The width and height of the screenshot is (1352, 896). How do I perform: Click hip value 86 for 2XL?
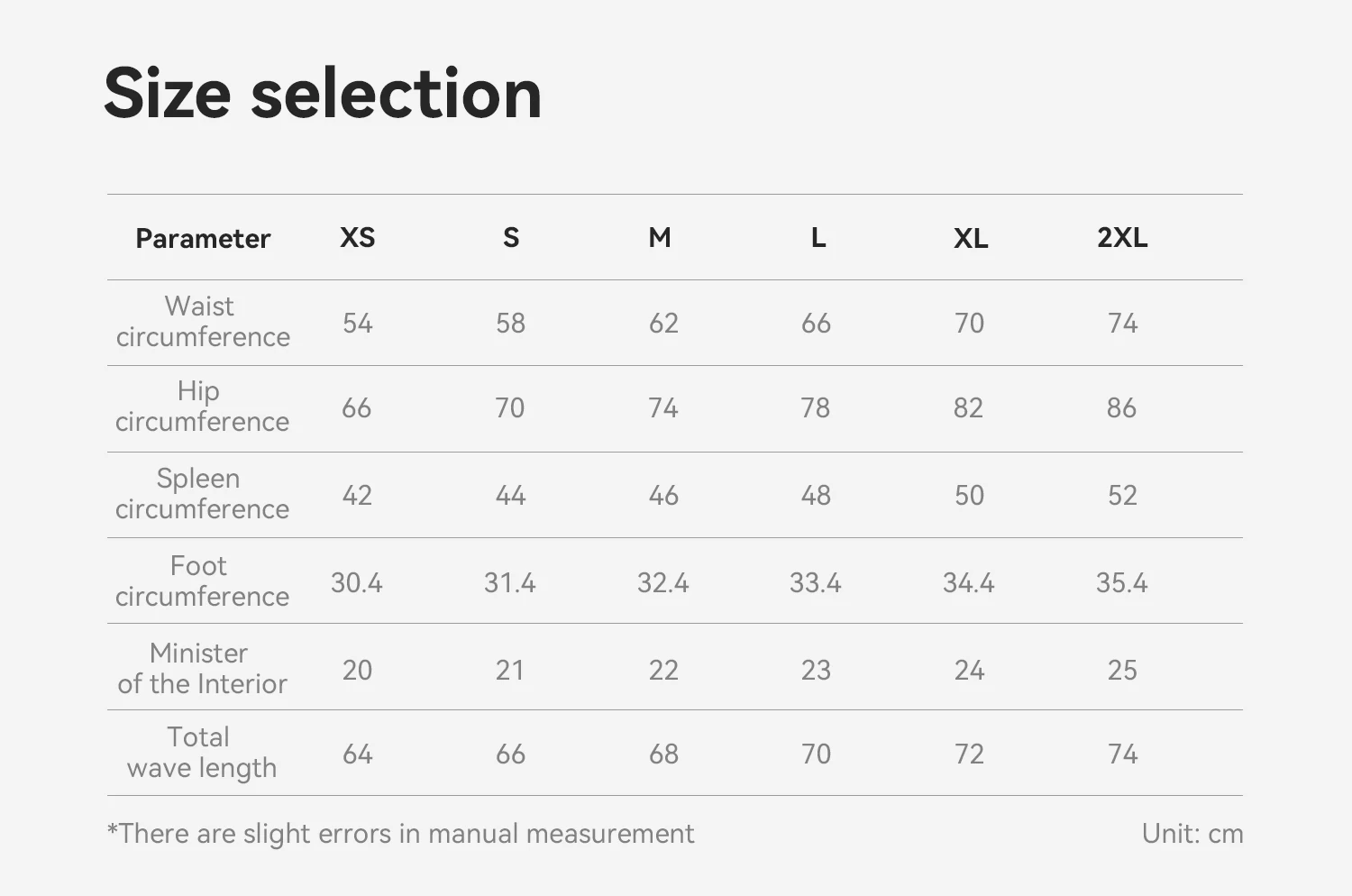(1122, 407)
